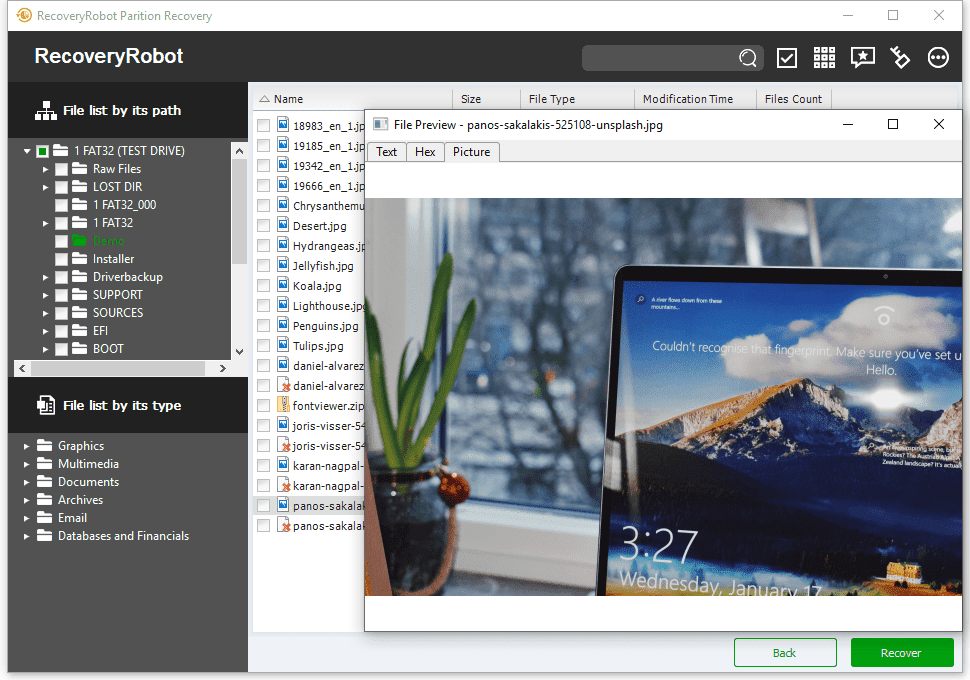Click the green Recover button

click(x=901, y=653)
